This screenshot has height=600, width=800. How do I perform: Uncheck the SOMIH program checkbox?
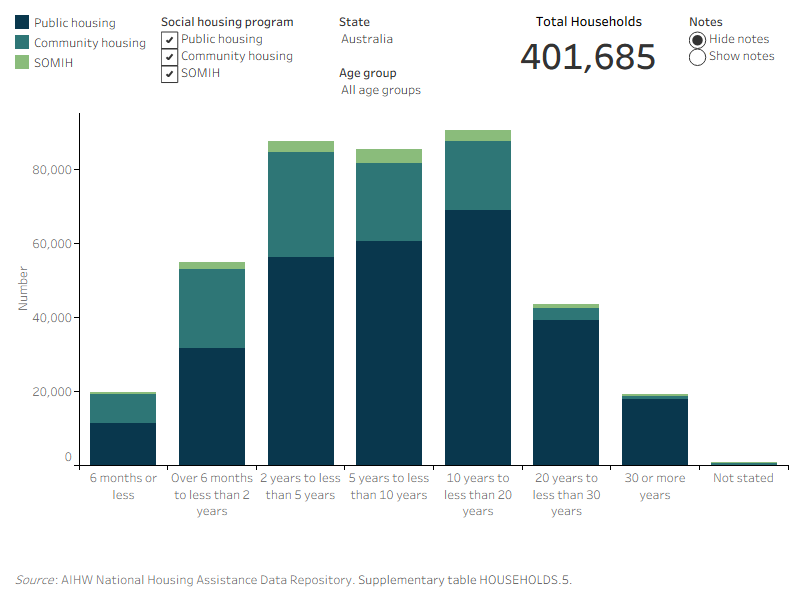coord(169,73)
